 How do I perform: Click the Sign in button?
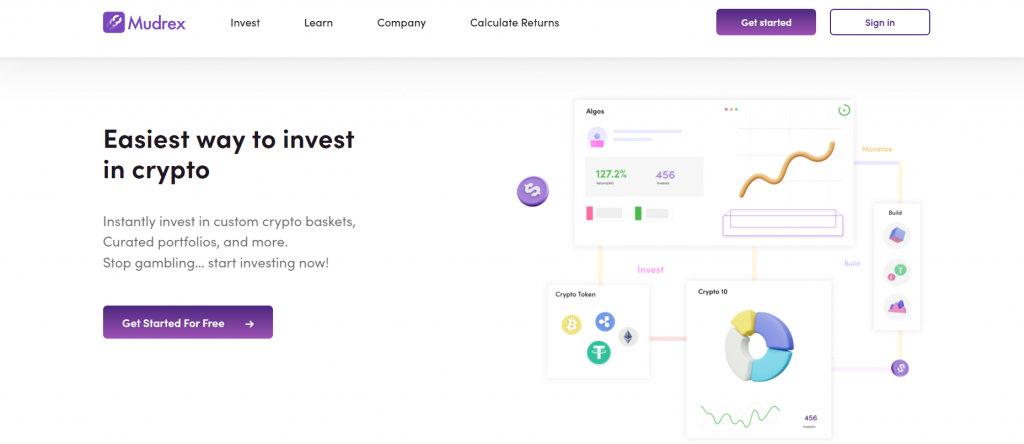tap(880, 22)
